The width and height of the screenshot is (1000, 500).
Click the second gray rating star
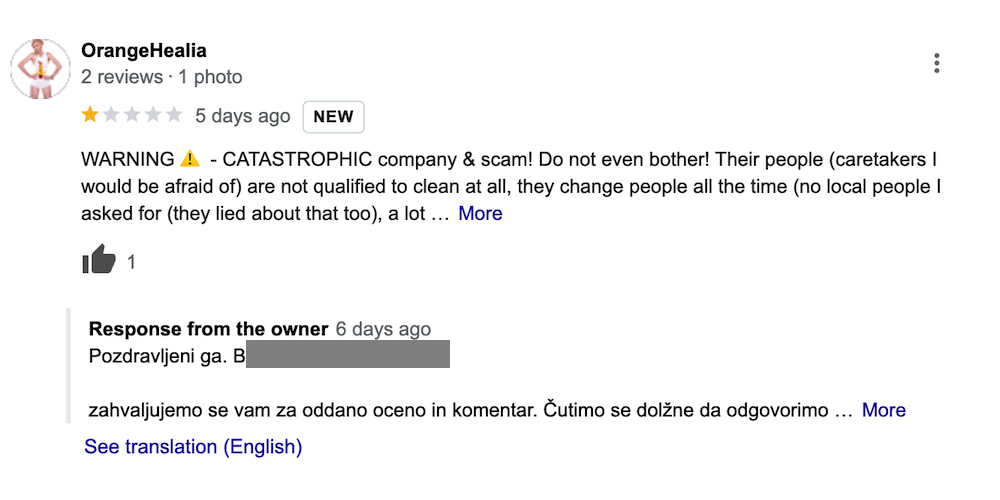(111, 115)
